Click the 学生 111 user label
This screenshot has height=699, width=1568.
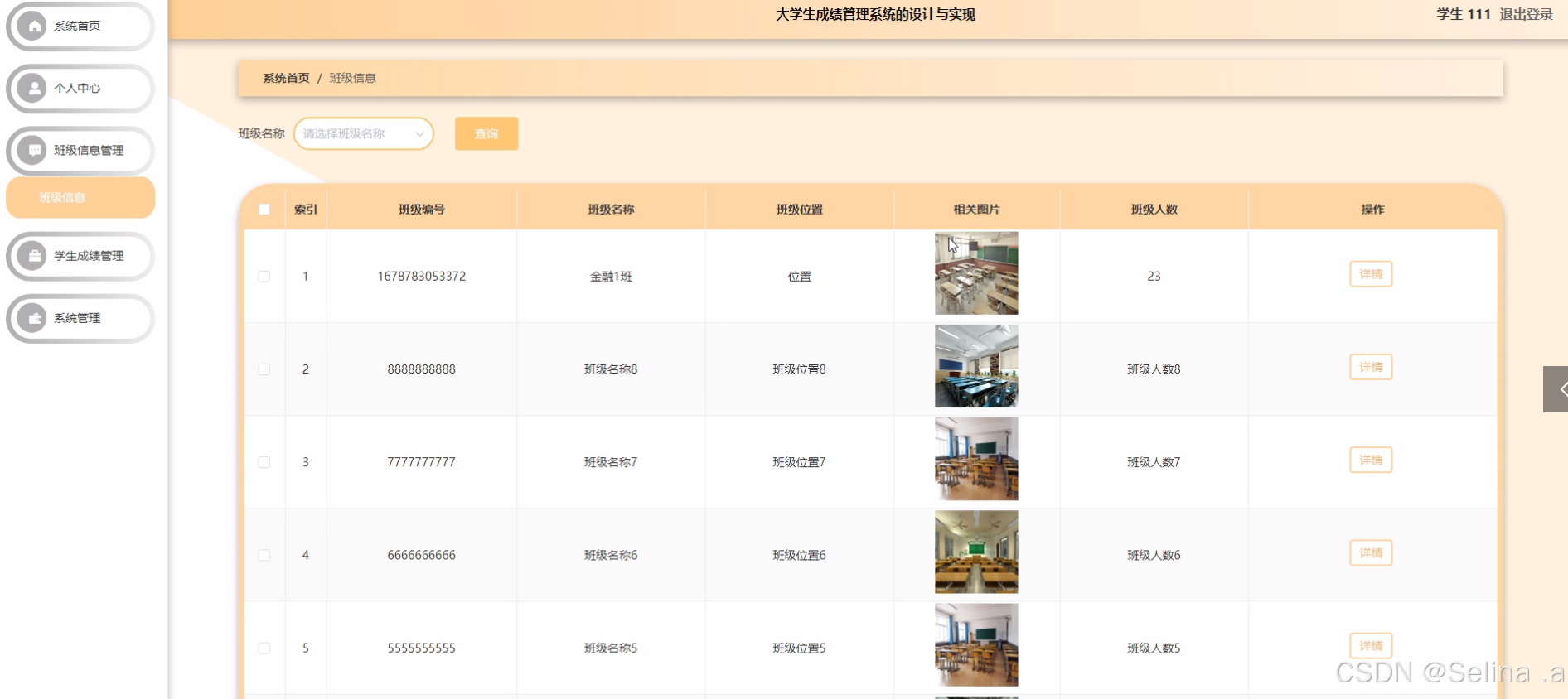coord(1464,14)
